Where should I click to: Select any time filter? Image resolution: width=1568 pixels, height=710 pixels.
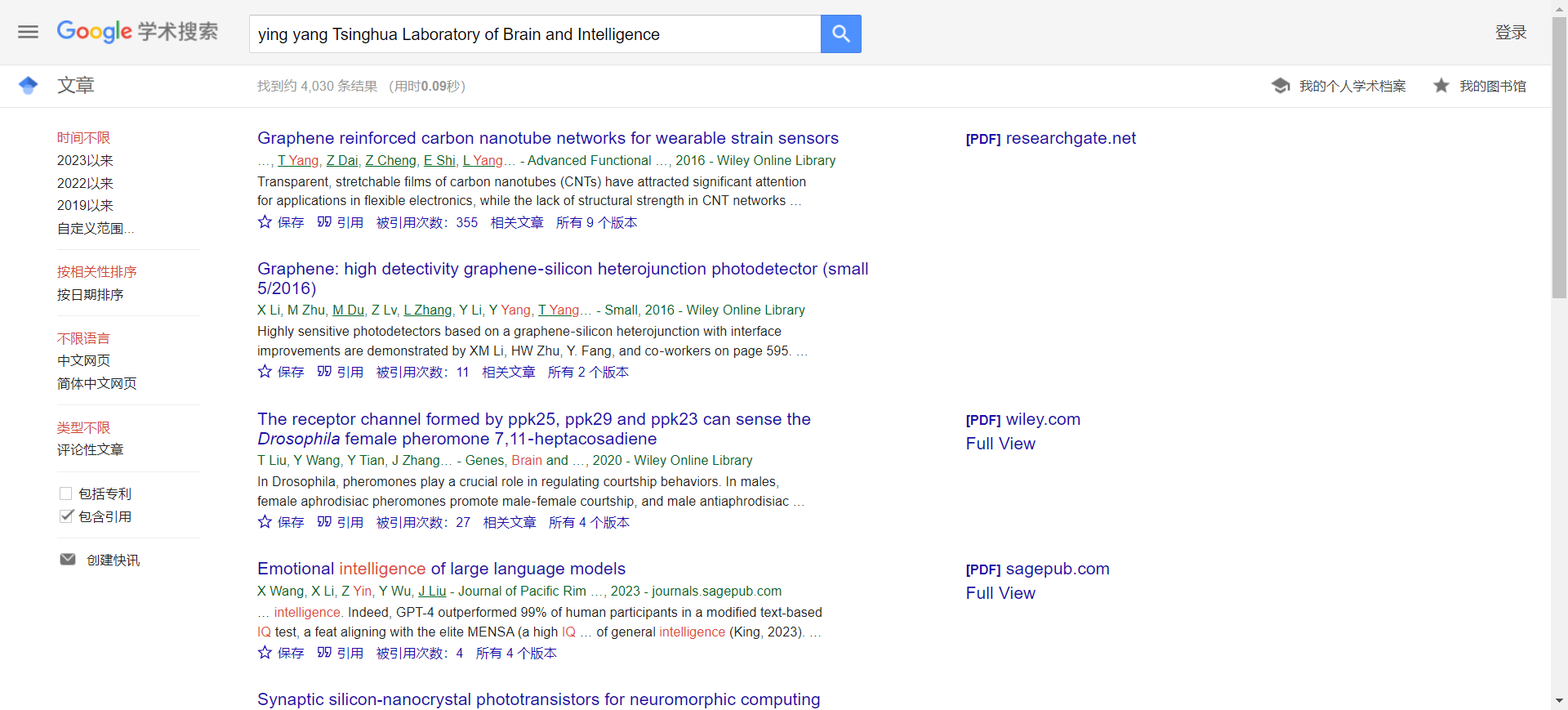(83, 138)
